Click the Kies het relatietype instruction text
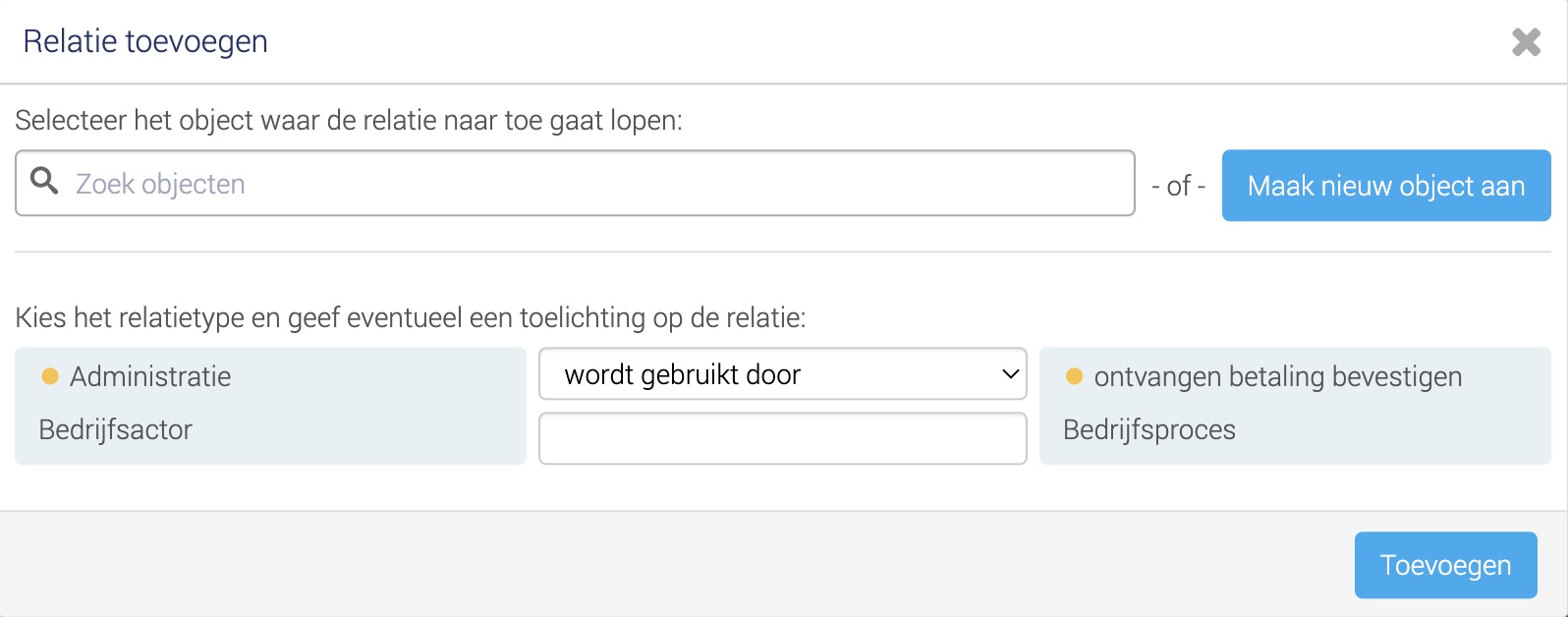Image resolution: width=1568 pixels, height=617 pixels. 411,318
